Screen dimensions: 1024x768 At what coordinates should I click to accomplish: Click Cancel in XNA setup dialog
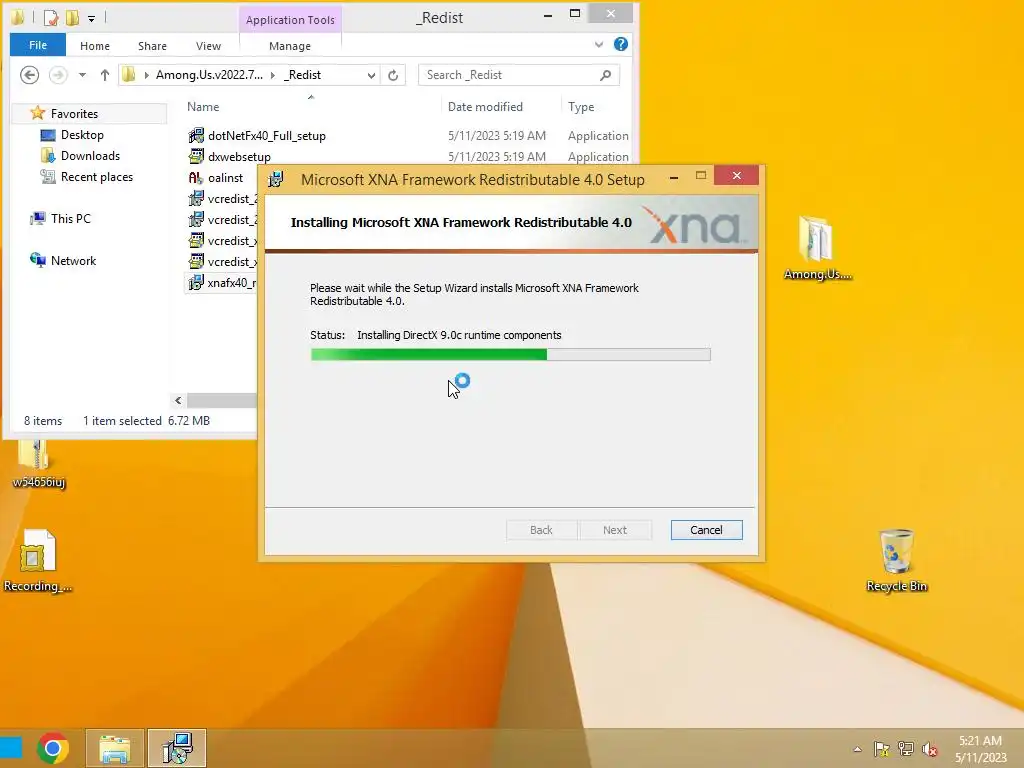(x=706, y=530)
